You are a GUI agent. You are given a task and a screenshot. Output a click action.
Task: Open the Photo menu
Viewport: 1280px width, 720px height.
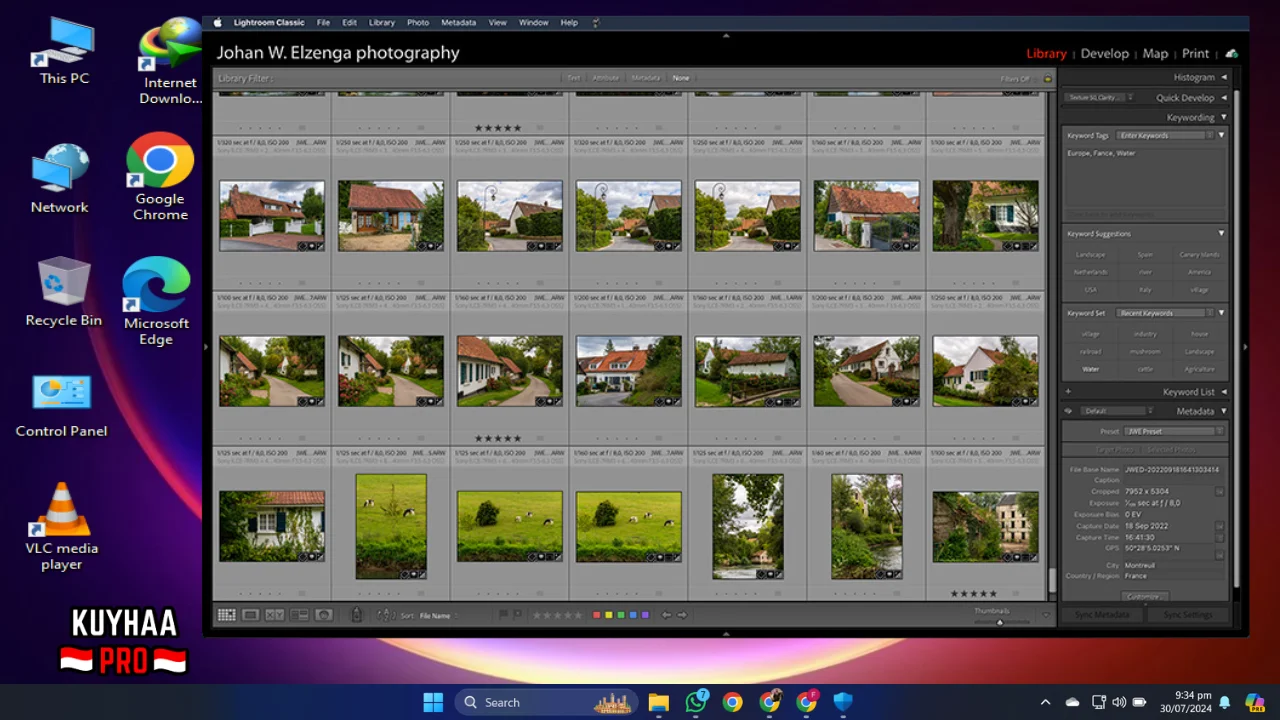pos(418,22)
